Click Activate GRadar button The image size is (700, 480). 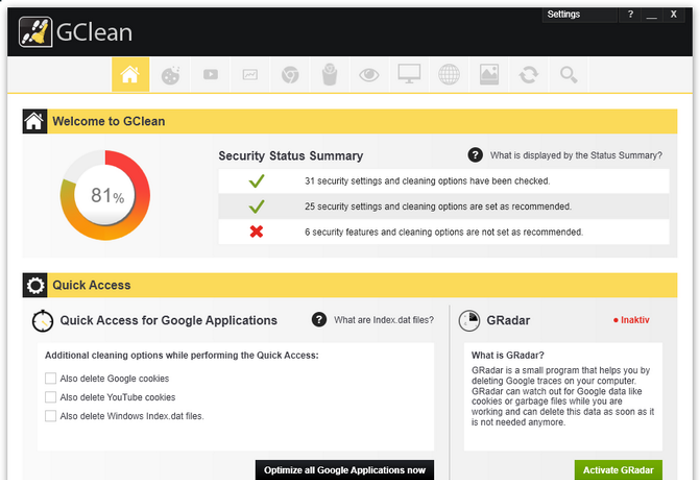(x=618, y=470)
